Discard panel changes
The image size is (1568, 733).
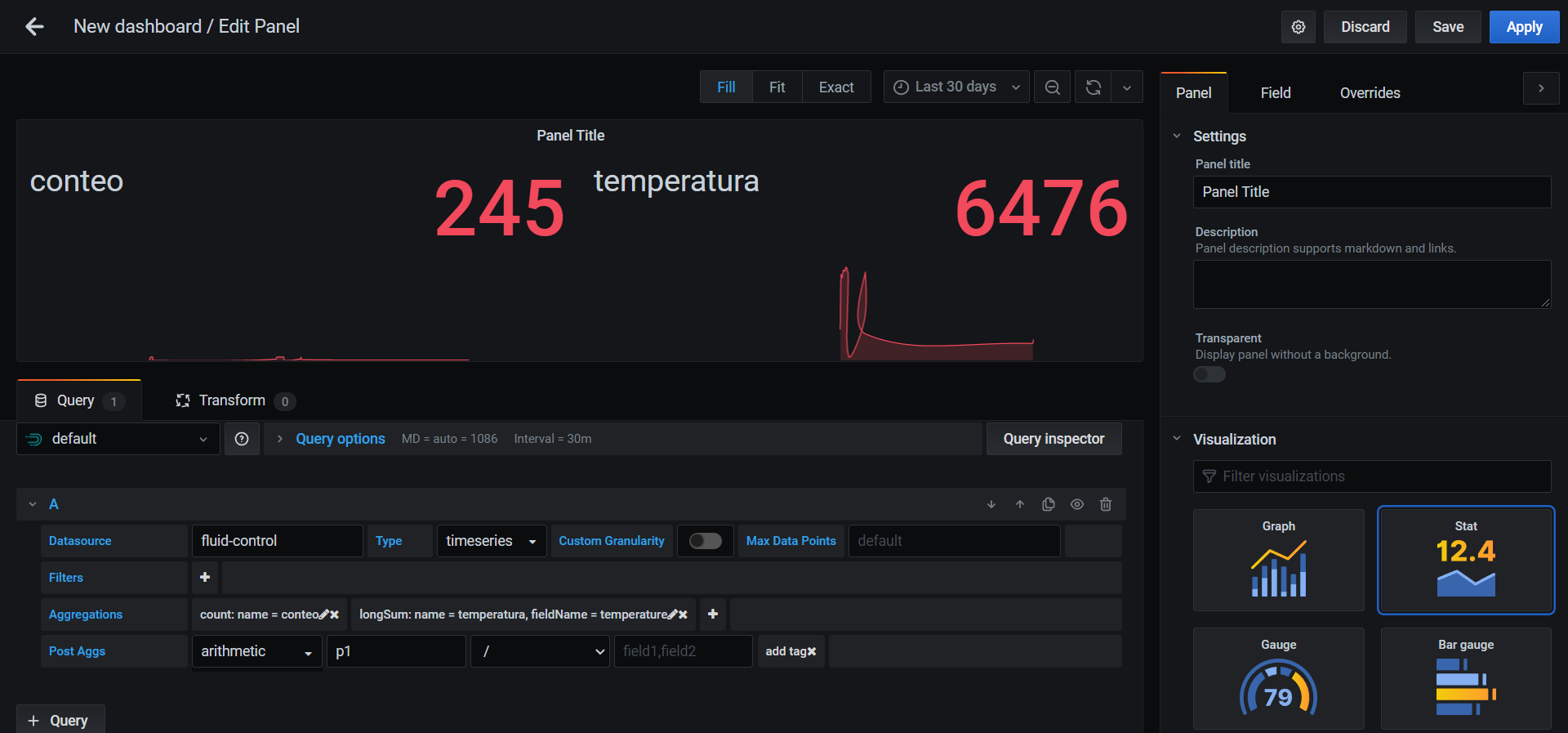[1365, 27]
